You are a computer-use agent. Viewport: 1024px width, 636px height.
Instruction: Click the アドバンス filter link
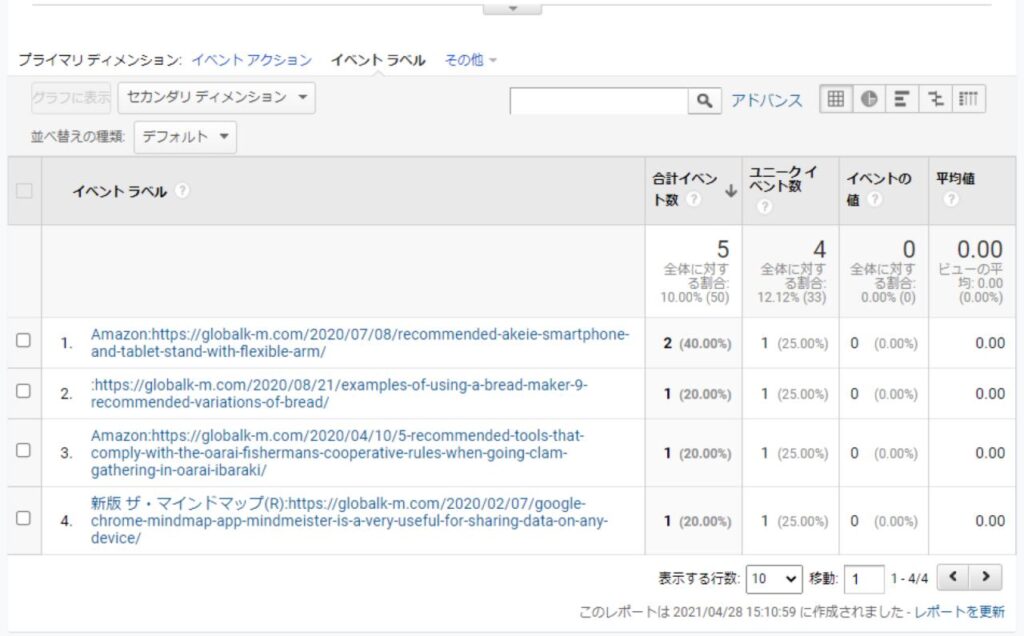(x=766, y=100)
